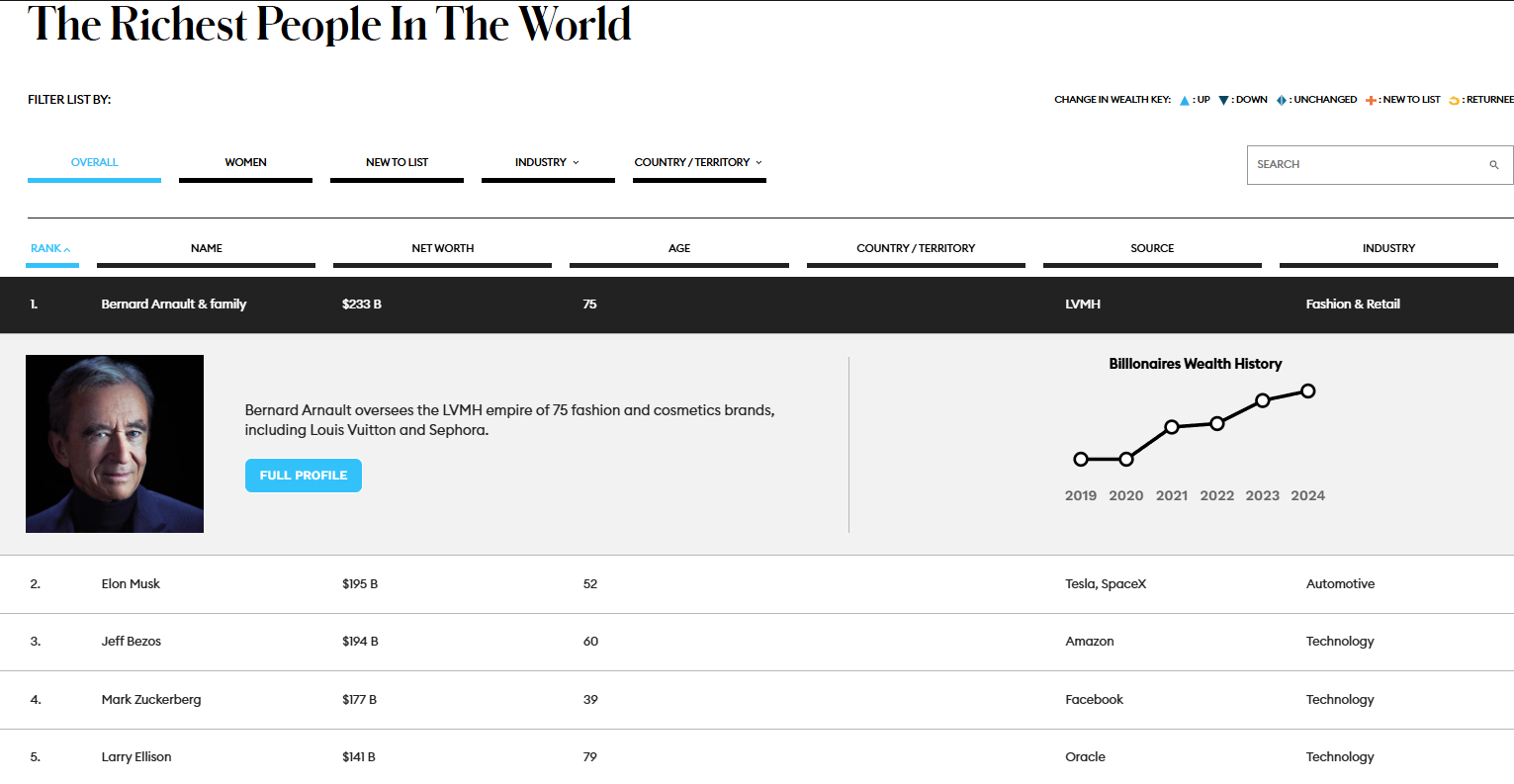Expand the Elon Musk row
The height and width of the screenshot is (784, 1514).
click(x=757, y=584)
